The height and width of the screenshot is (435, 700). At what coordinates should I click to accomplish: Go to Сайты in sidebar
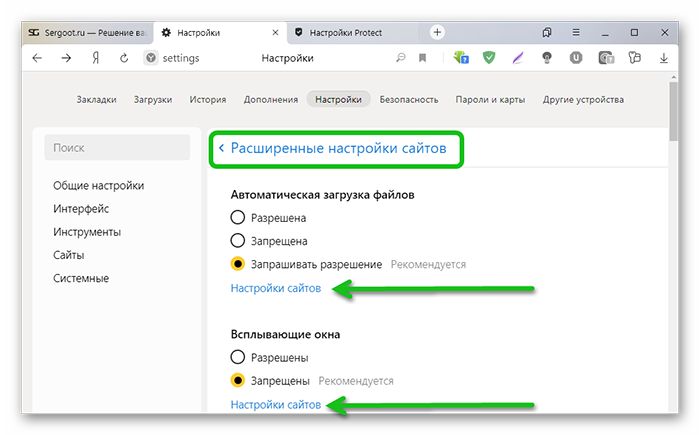[69, 255]
